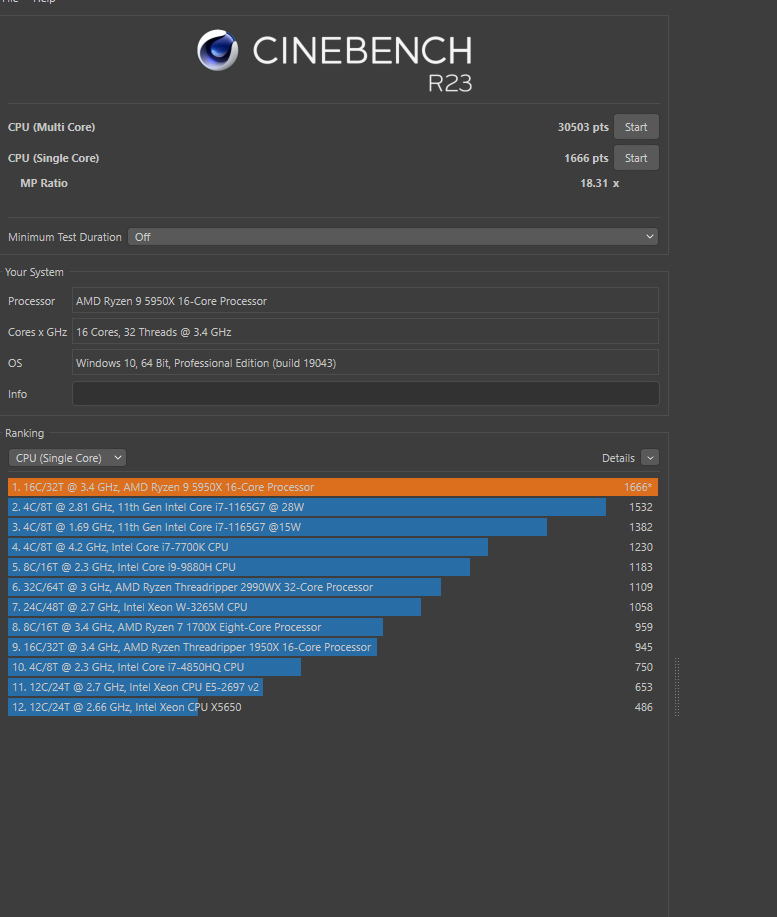Click the Cores x GHz field
777x917 pixels.
coord(365,332)
